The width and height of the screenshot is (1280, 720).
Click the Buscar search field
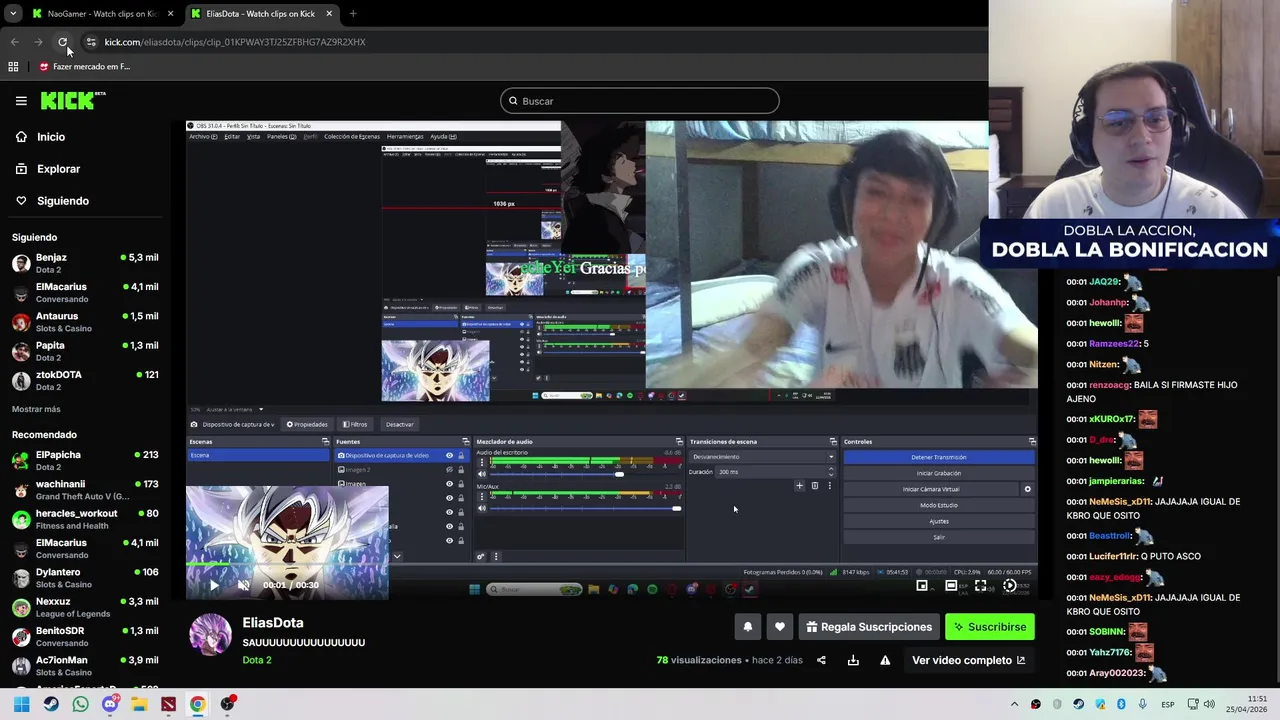pyautogui.click(x=640, y=101)
